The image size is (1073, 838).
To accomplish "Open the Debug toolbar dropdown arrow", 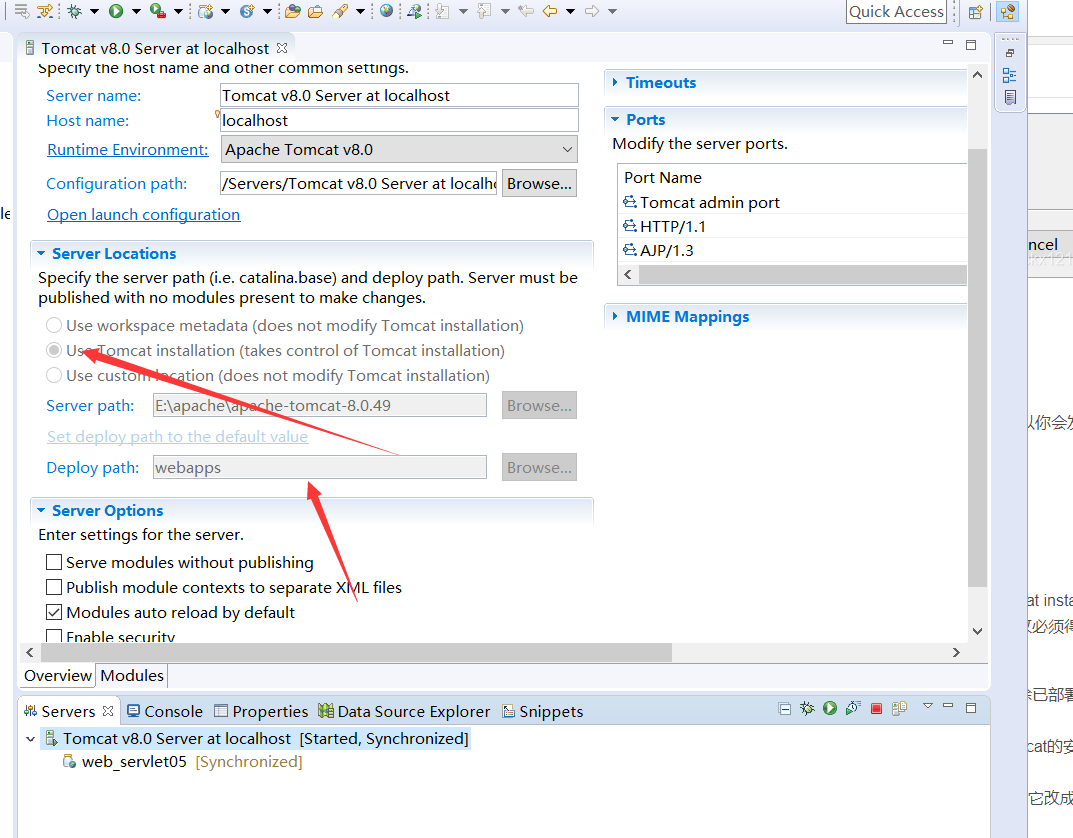I will pyautogui.click(x=94, y=11).
